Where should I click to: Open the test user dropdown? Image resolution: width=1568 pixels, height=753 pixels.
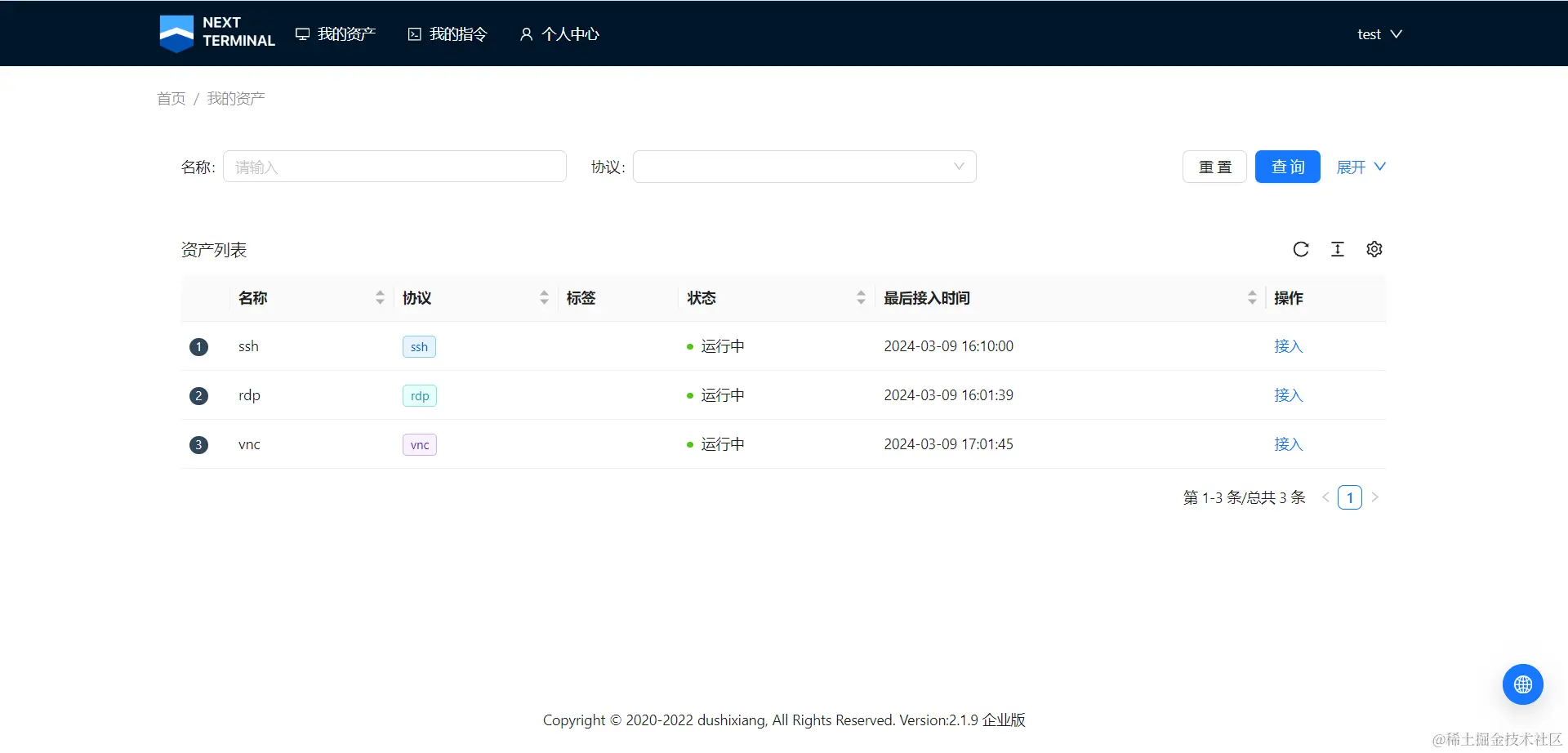pyautogui.click(x=1379, y=34)
